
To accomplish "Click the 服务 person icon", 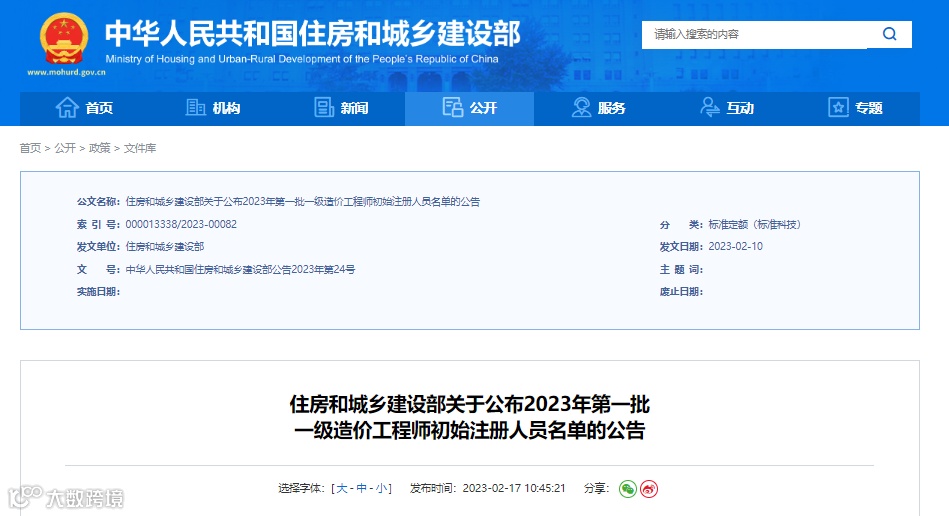I will (x=581, y=108).
